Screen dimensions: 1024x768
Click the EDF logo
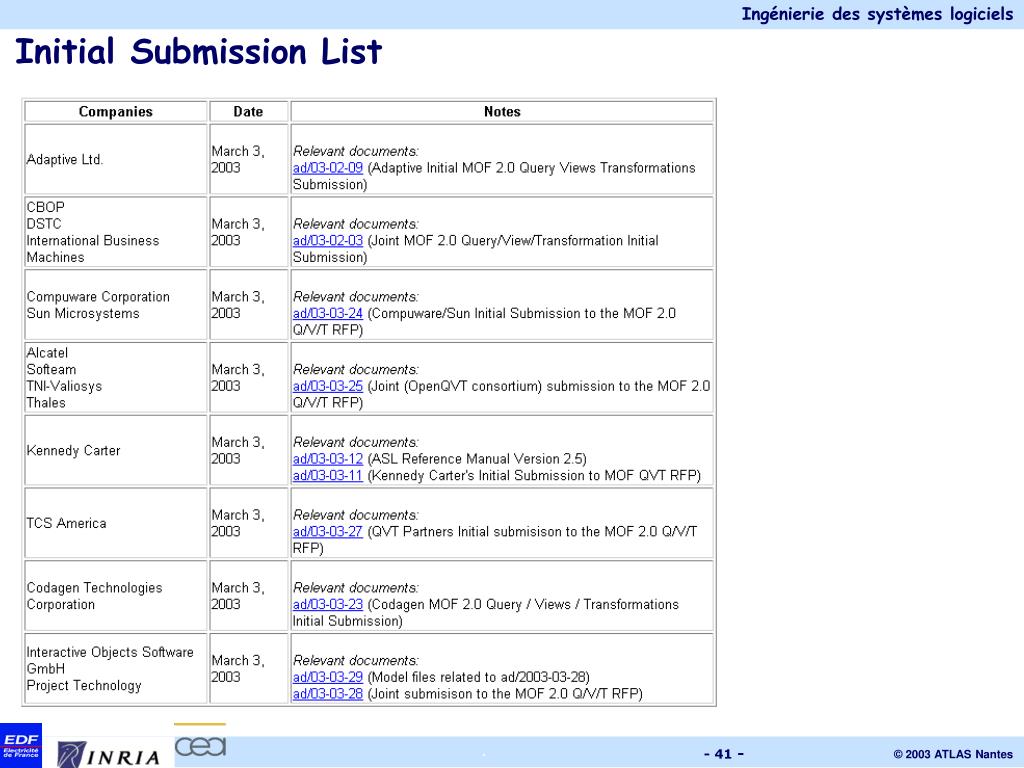coord(21,745)
